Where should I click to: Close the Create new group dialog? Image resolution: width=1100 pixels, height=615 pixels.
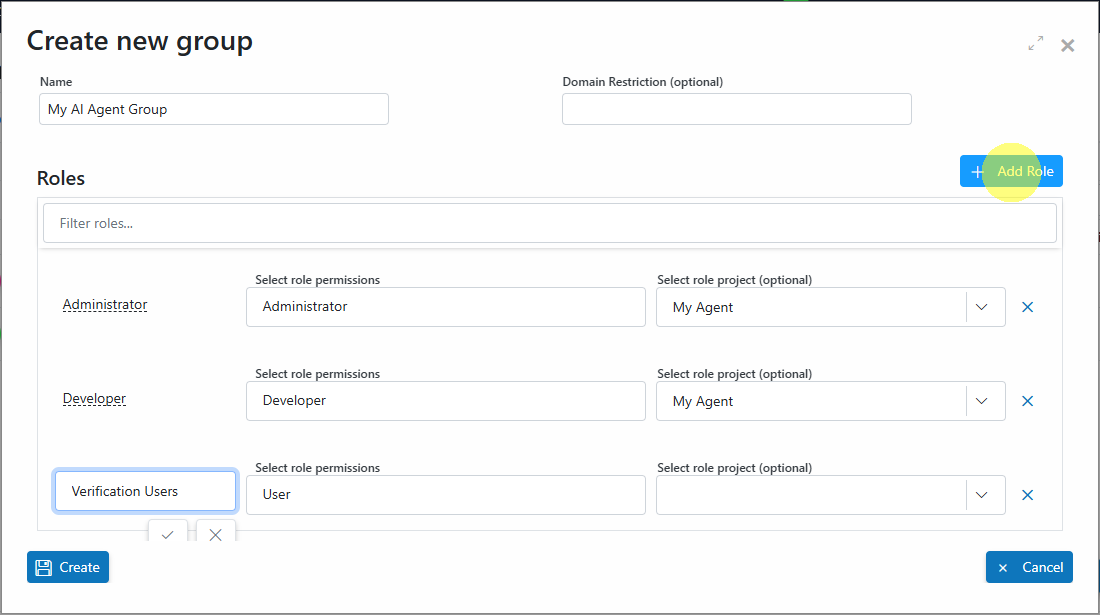coord(1068,46)
